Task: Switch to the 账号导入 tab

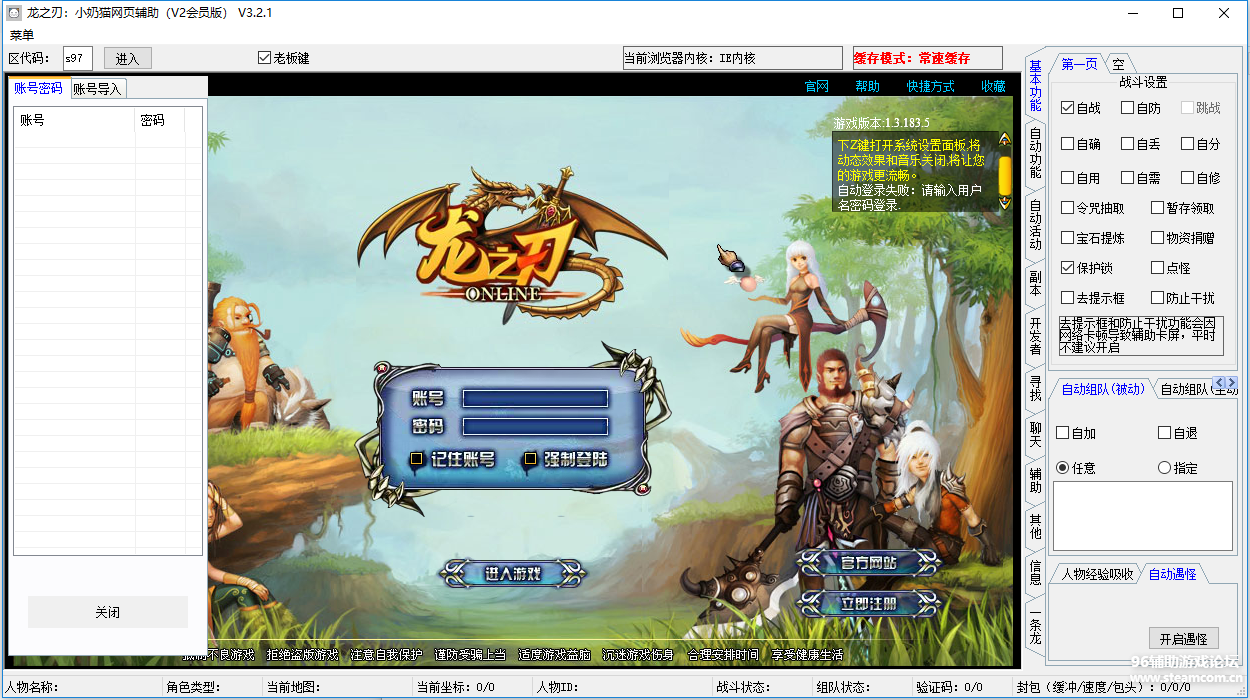Action: click(x=97, y=88)
